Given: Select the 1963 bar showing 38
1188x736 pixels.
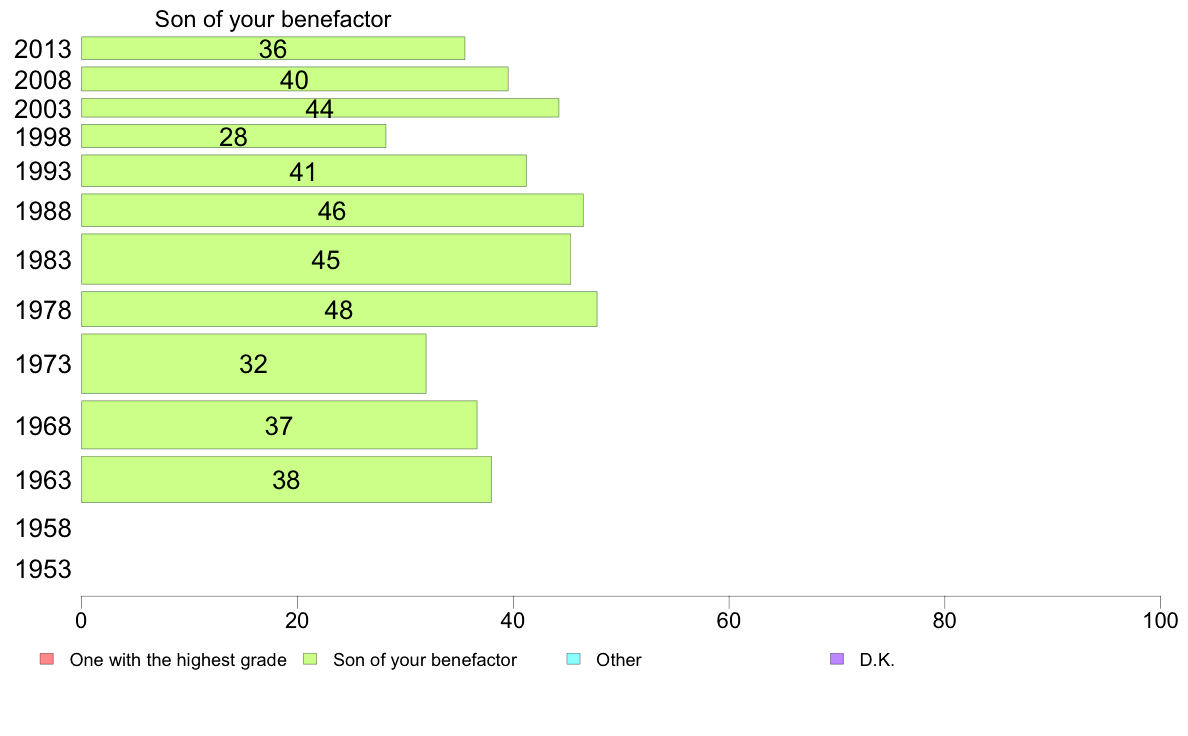Looking at the screenshot, I should coord(286,479).
